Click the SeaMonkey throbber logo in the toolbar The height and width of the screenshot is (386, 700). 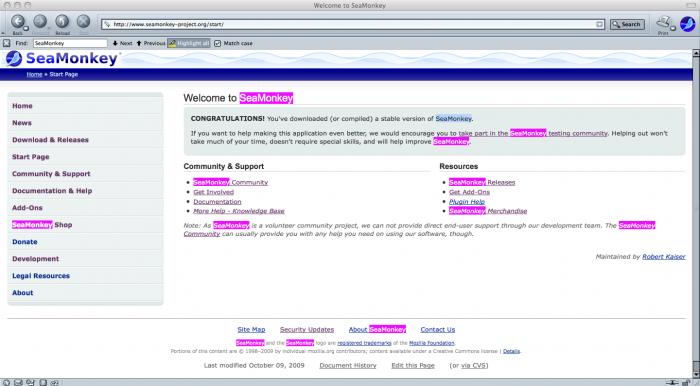pyautogui.click(x=688, y=24)
